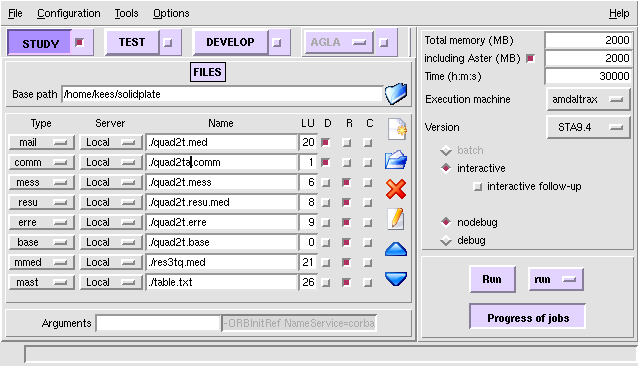Toggle C checkbox for table.txt row
Screen dimensions: 638x366
pos(367,282)
